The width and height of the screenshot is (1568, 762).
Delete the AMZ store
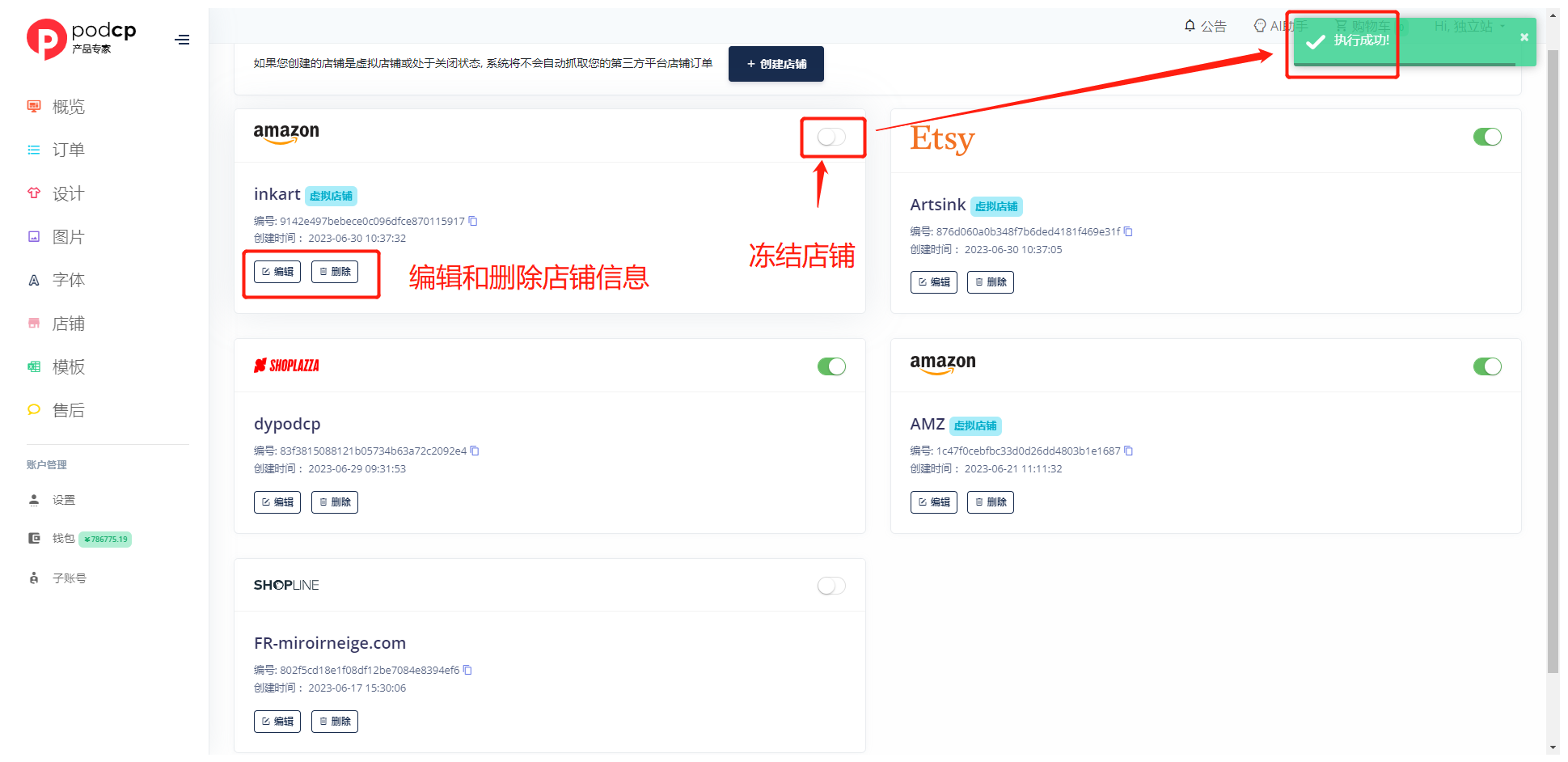(x=991, y=502)
